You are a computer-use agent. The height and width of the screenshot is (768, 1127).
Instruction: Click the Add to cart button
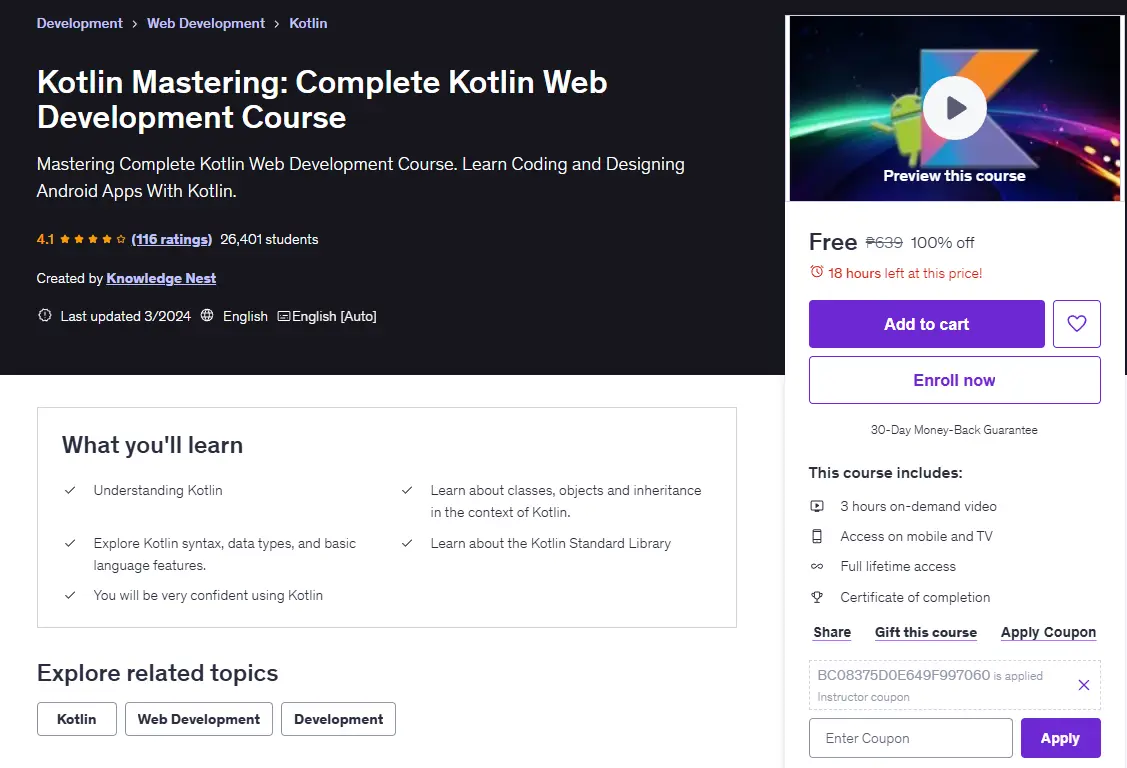point(926,324)
